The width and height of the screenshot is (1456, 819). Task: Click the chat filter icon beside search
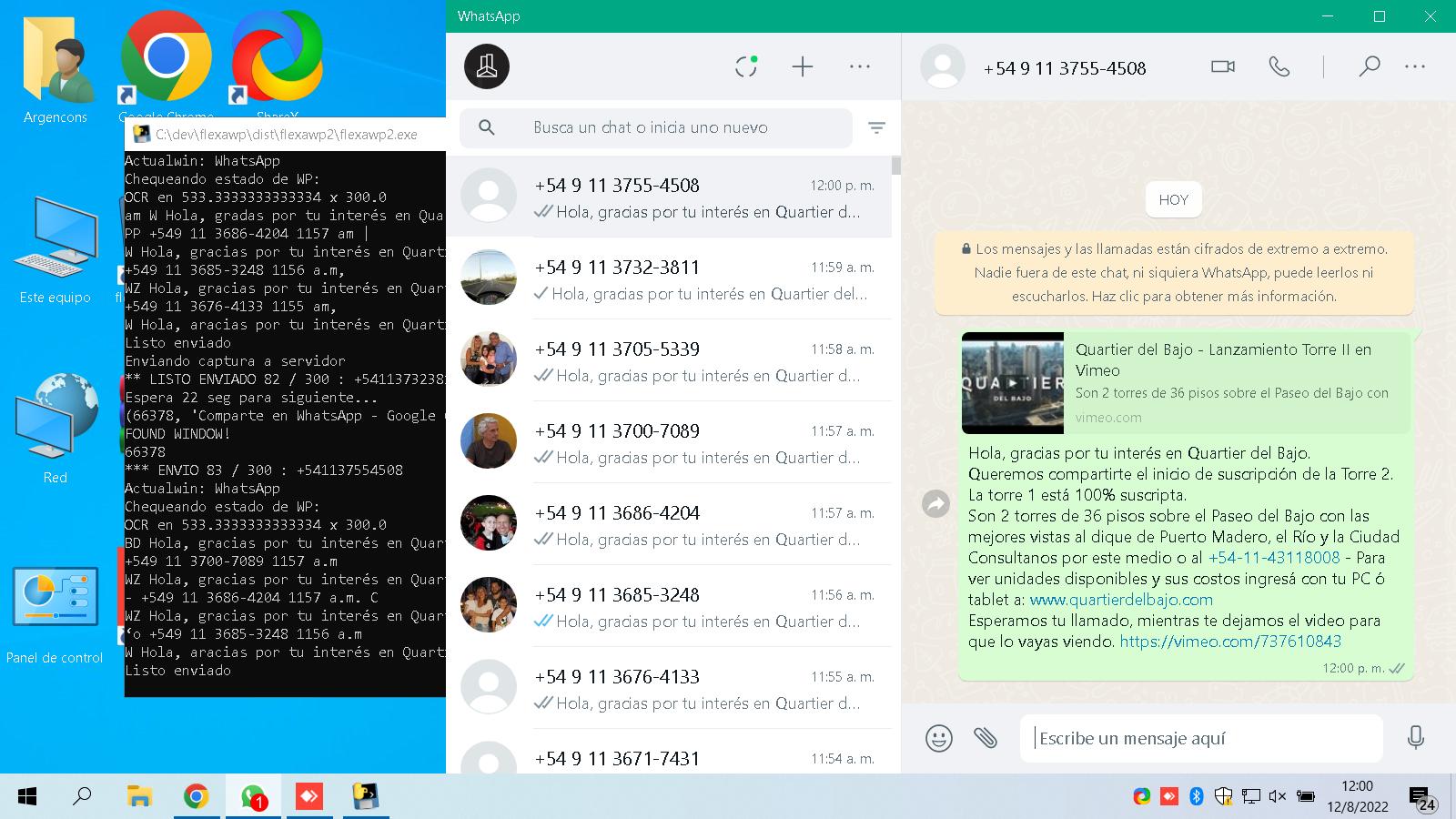pyautogui.click(x=876, y=128)
